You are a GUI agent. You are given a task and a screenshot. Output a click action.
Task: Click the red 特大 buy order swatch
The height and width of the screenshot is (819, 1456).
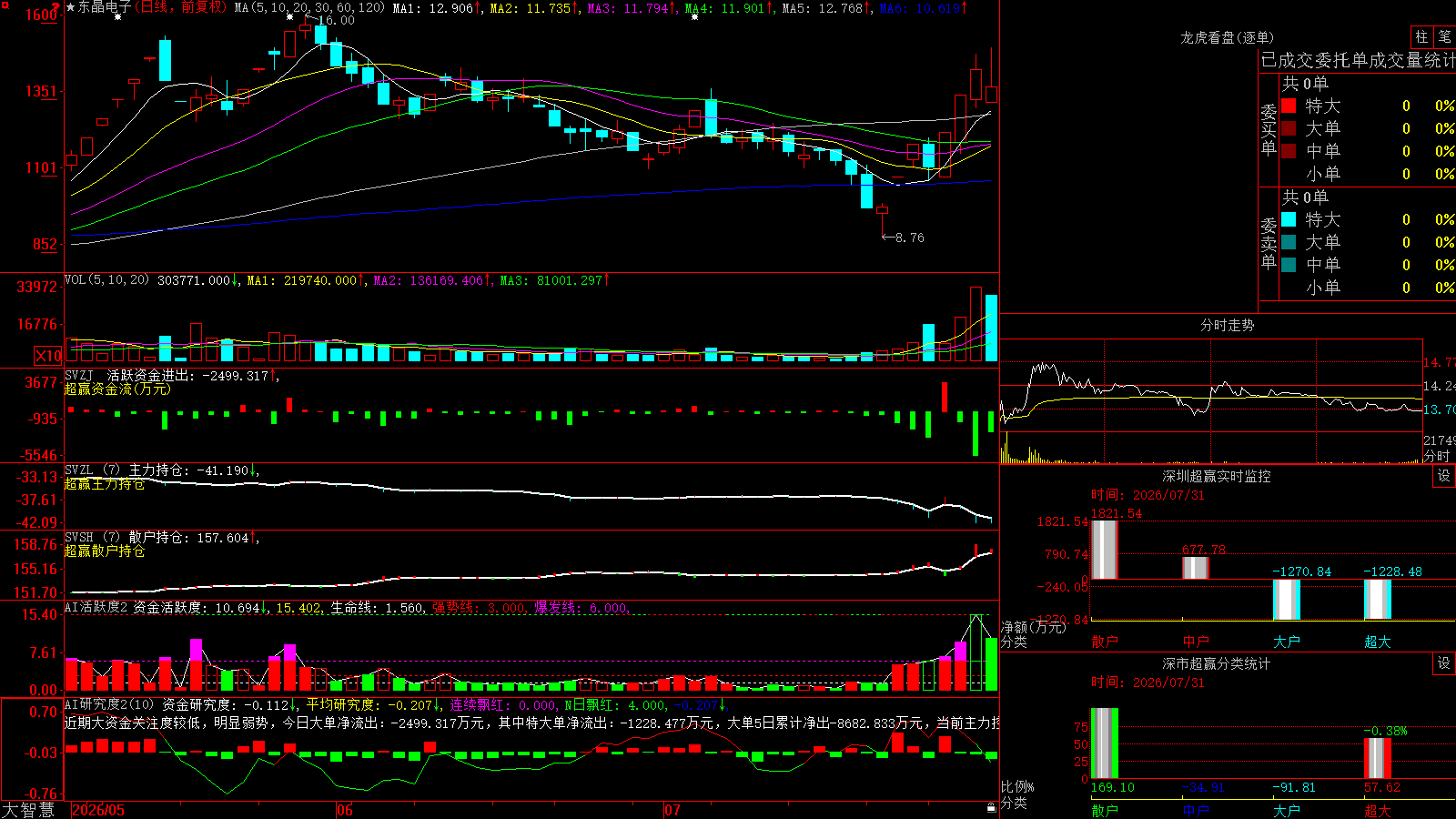pos(1289,106)
